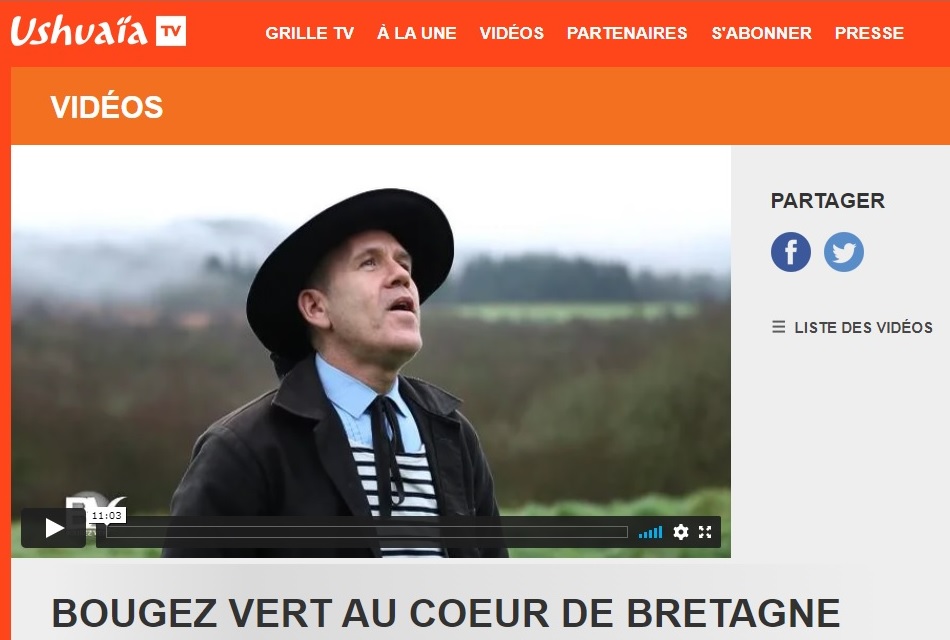Share on Twitter

(x=843, y=252)
